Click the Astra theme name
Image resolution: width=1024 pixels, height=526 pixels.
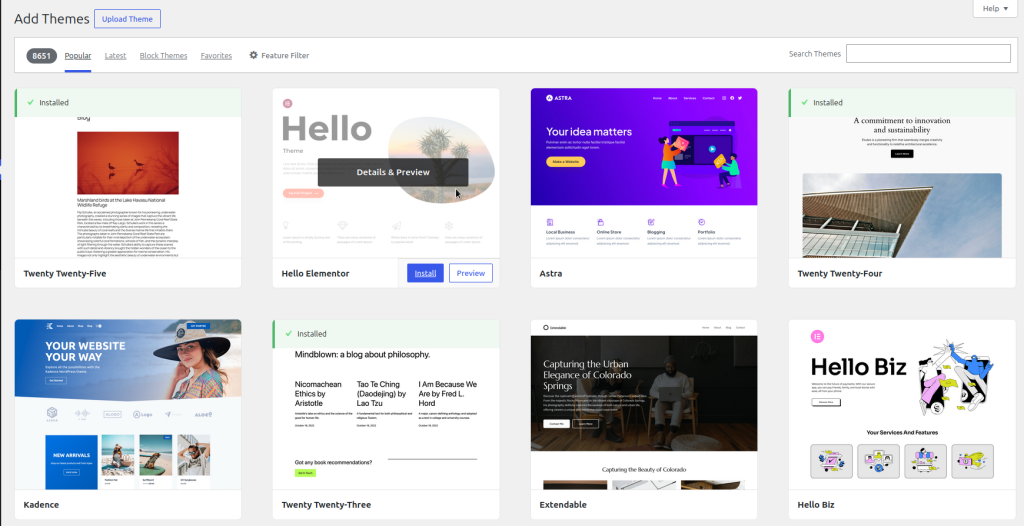point(551,274)
